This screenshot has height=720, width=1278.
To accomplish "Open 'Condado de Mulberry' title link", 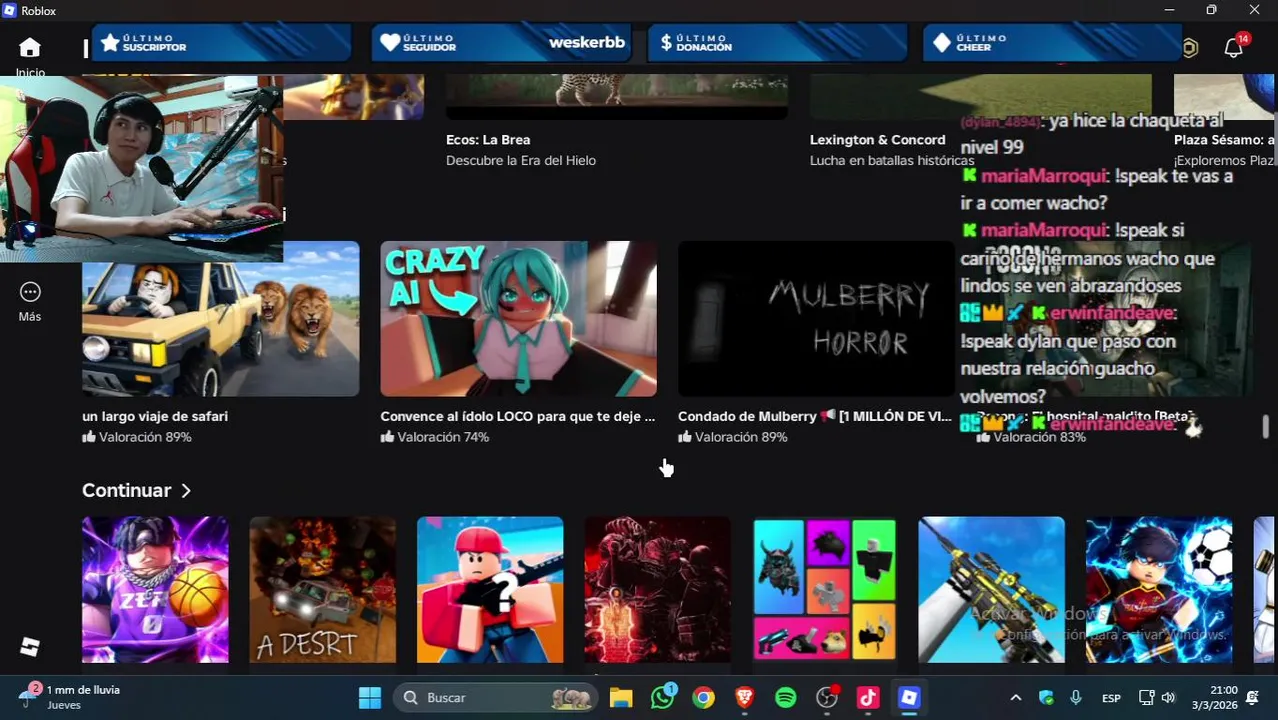I will pos(815,416).
